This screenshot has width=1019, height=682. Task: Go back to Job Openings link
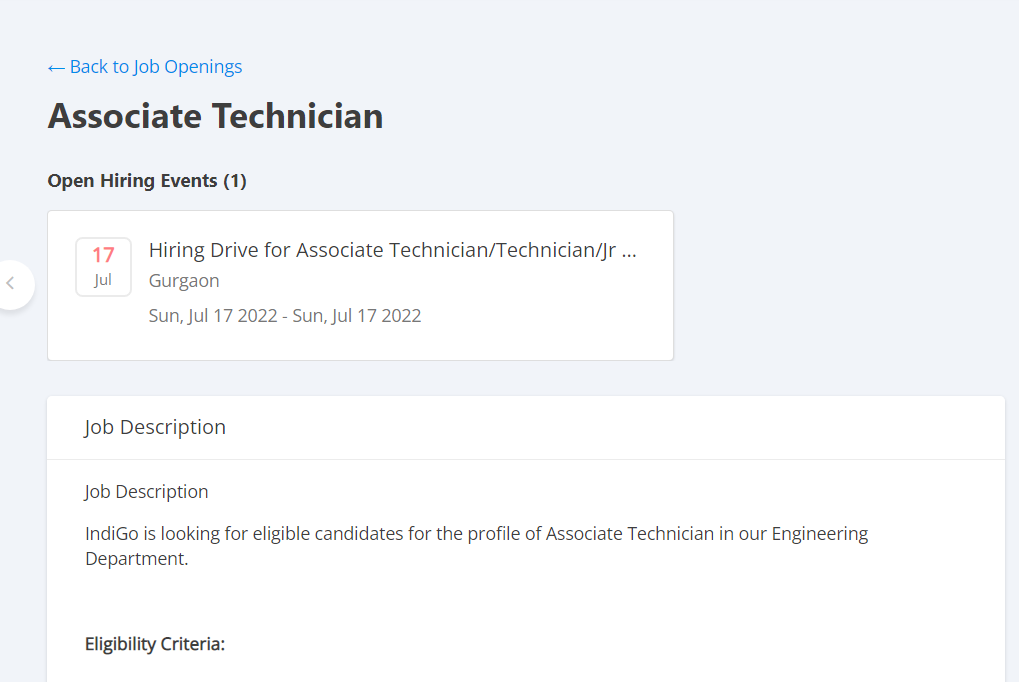(x=144, y=67)
